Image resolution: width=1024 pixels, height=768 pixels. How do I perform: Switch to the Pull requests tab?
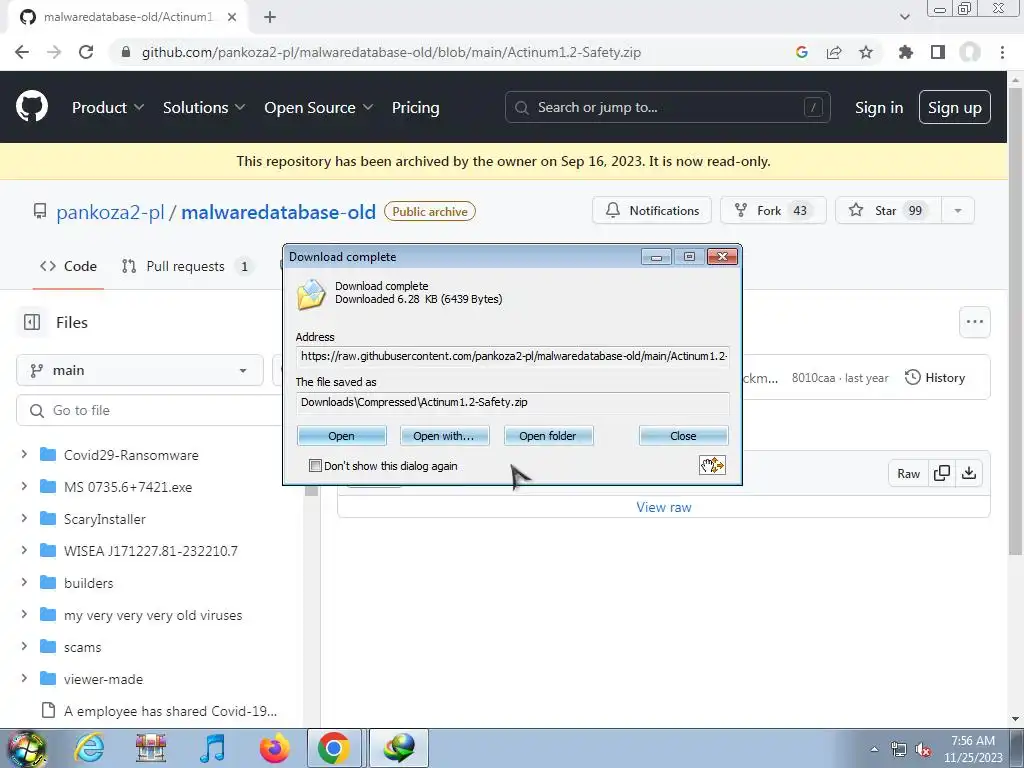tap(187, 266)
